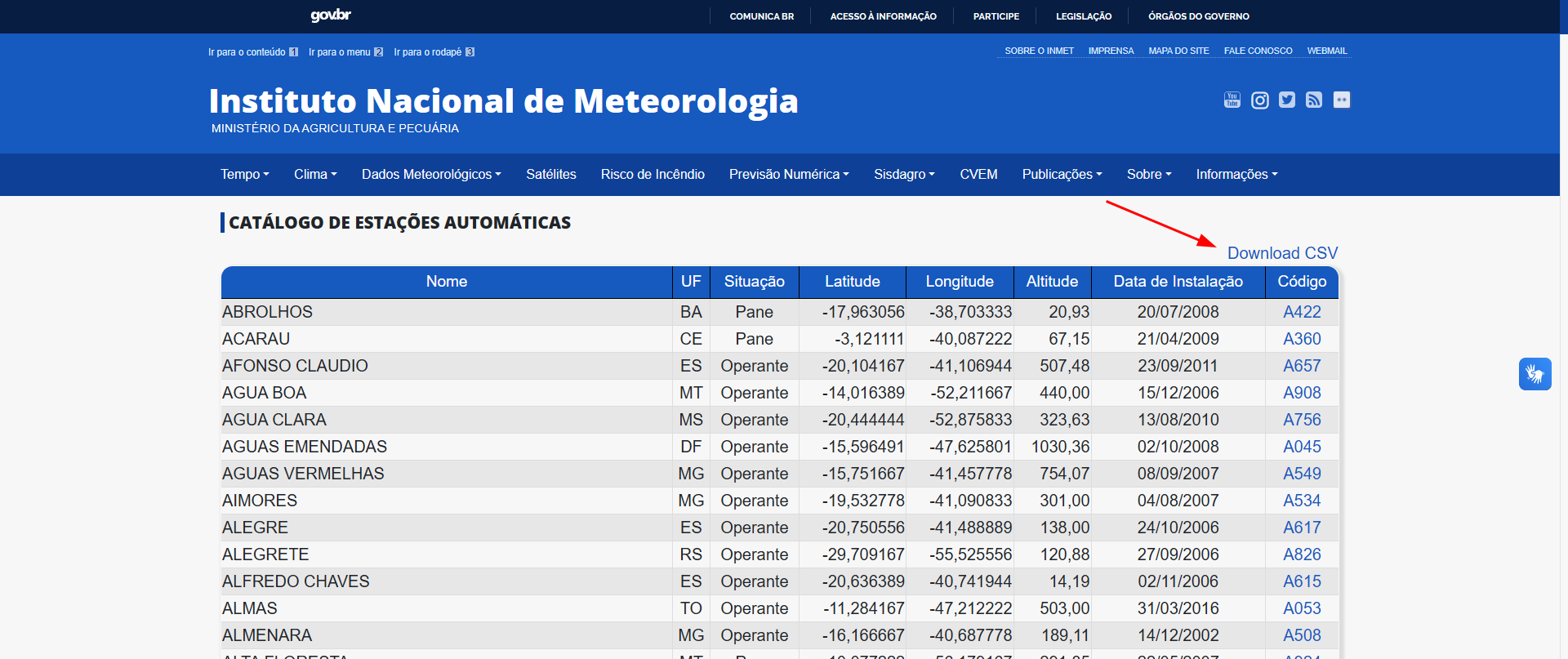Click the Download CSV link
Image resolution: width=1568 pixels, height=659 pixels.
(x=1282, y=253)
